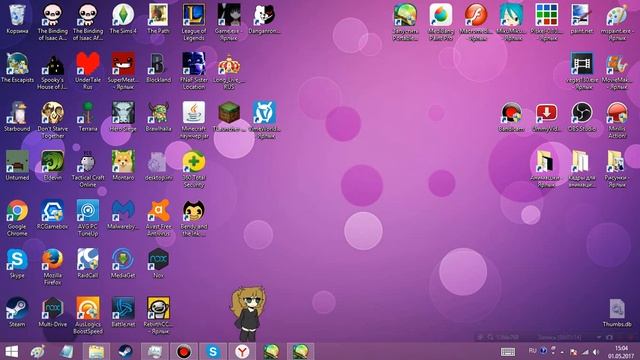Open Danganronpa desktop shortcut
This screenshot has width=640, height=360.
[264, 19]
